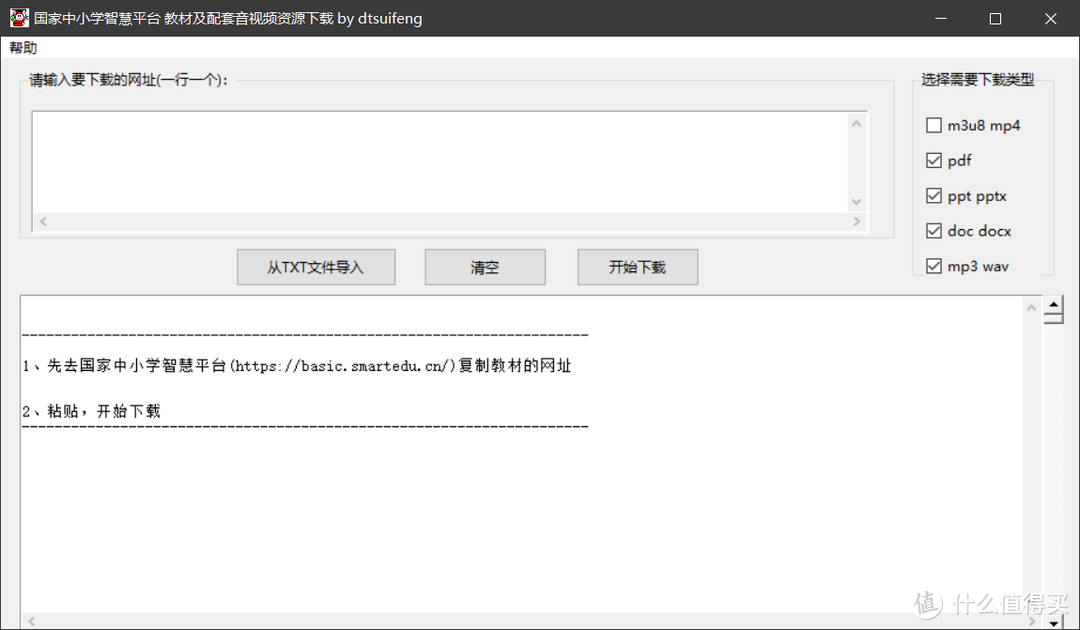The width and height of the screenshot is (1080, 630).
Task: Click the 选择需要下载类型 group label
Action: pyautogui.click(x=977, y=80)
